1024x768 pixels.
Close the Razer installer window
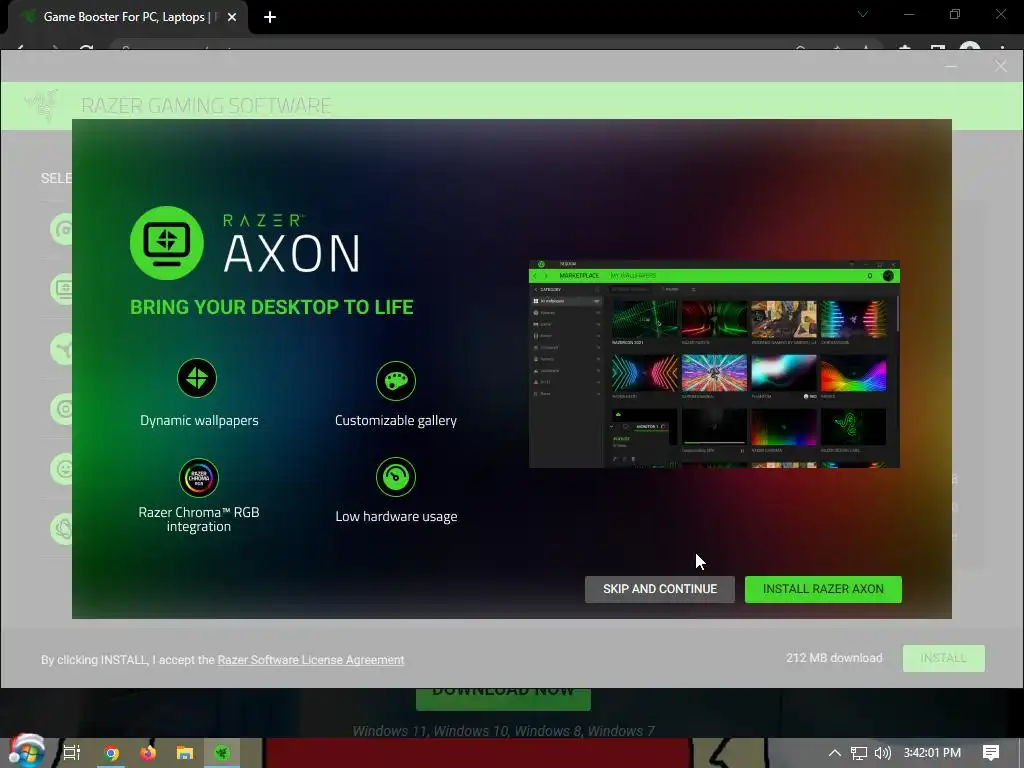pyautogui.click(x=1000, y=66)
